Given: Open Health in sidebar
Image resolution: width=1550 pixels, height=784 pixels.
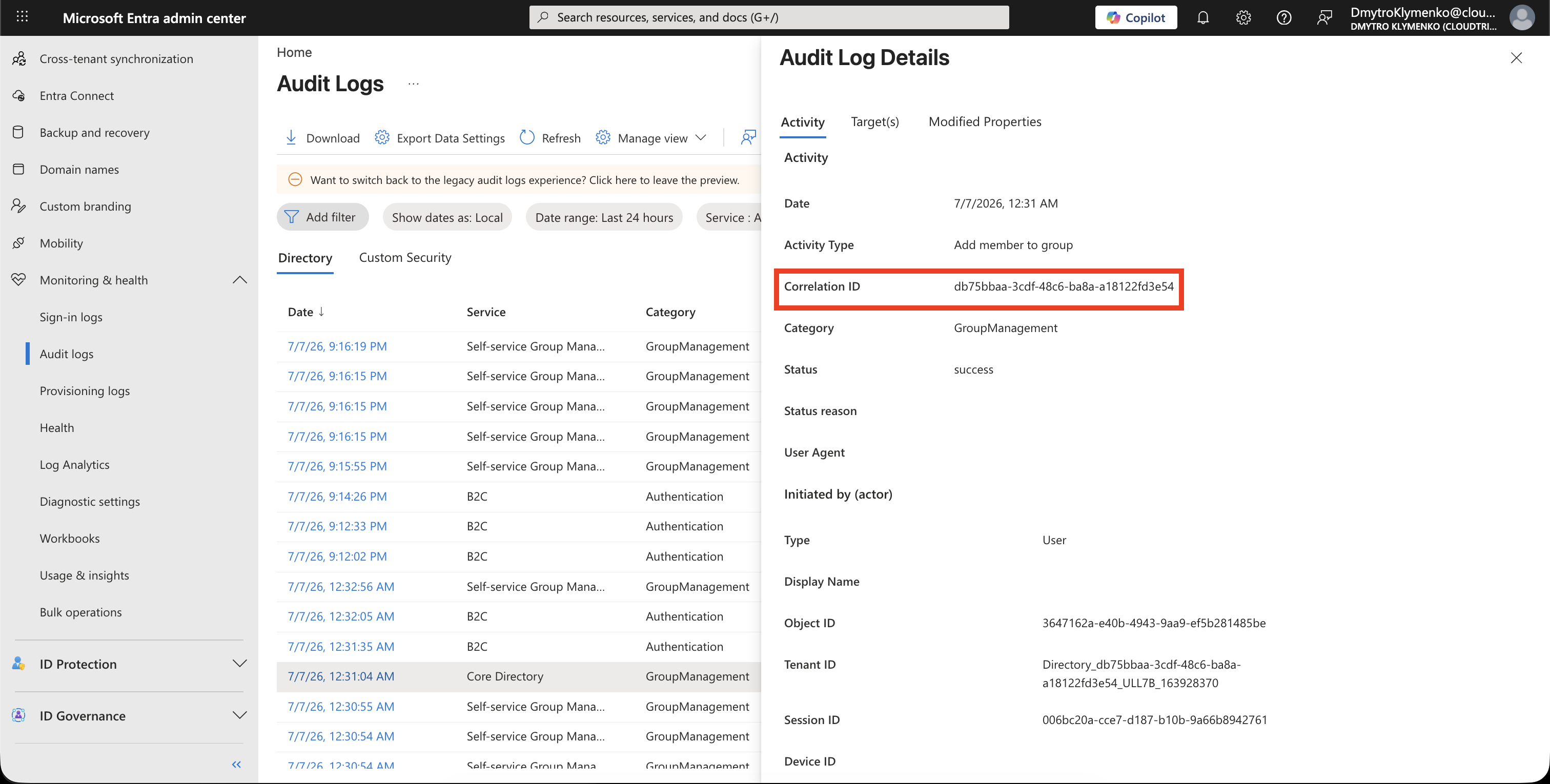Looking at the screenshot, I should point(56,427).
